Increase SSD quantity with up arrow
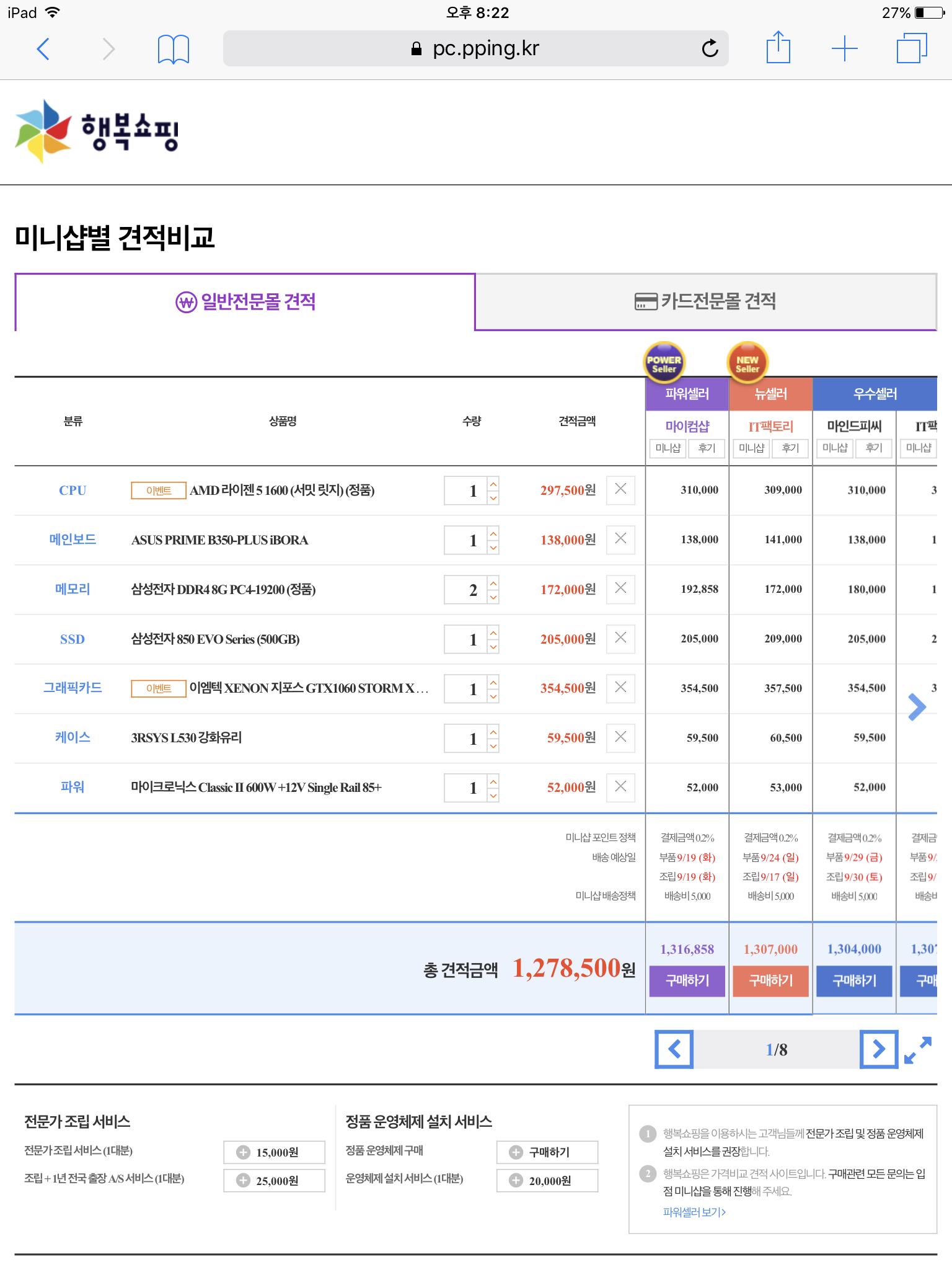The image size is (952, 1270). tap(493, 632)
